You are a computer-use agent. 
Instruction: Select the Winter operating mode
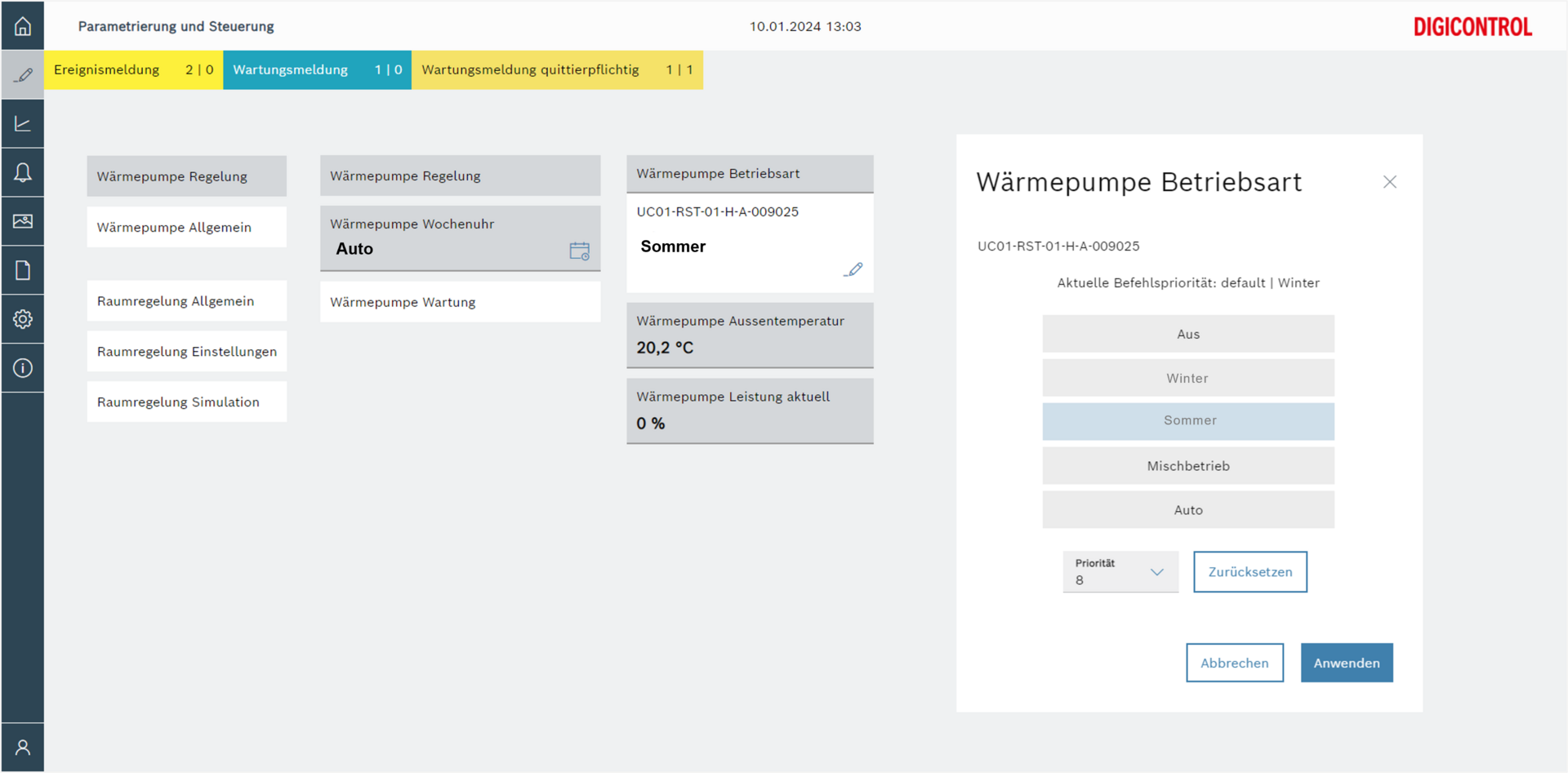[x=1187, y=378]
